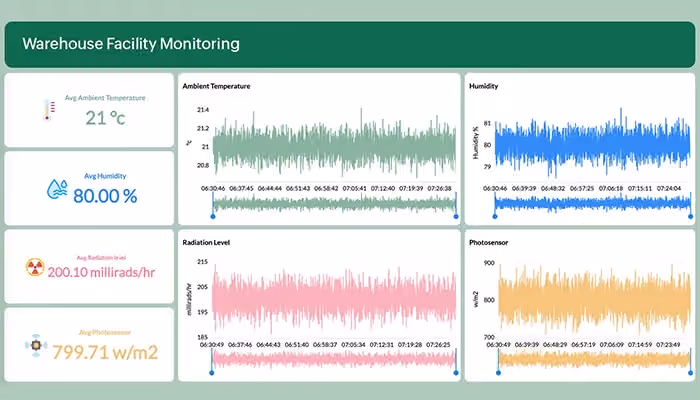Image resolution: width=700 pixels, height=400 pixels.
Task: Click the thermometer icon in temperature card
Action: click(x=49, y=110)
